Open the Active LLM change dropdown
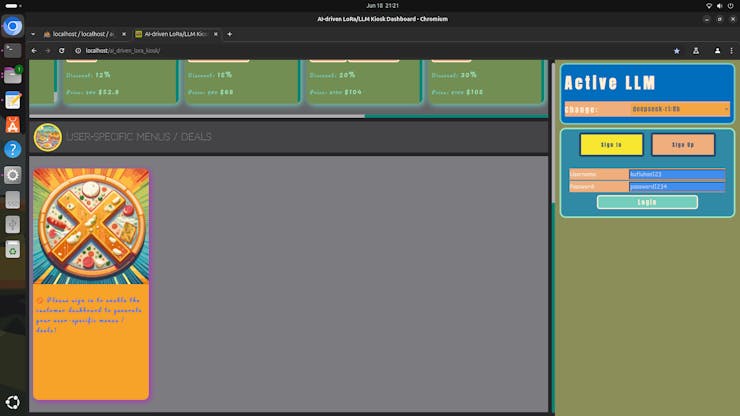Screen dimensions: 740x416 tap(680, 109)
